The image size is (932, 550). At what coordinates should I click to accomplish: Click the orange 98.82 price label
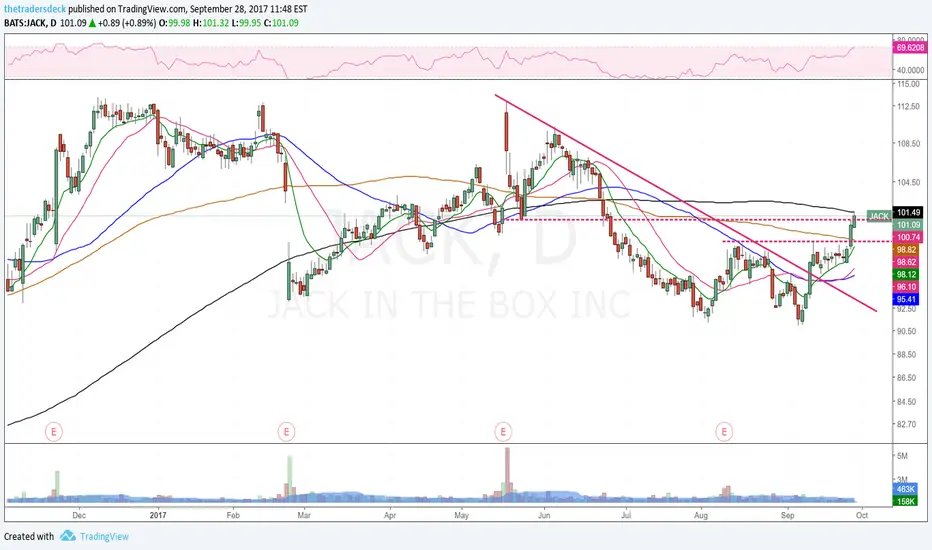coord(906,250)
